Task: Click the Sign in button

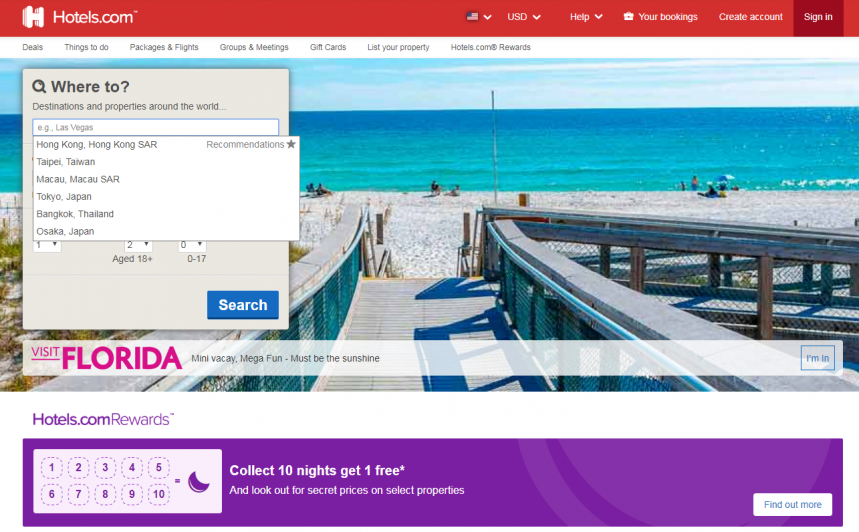Action: point(818,17)
